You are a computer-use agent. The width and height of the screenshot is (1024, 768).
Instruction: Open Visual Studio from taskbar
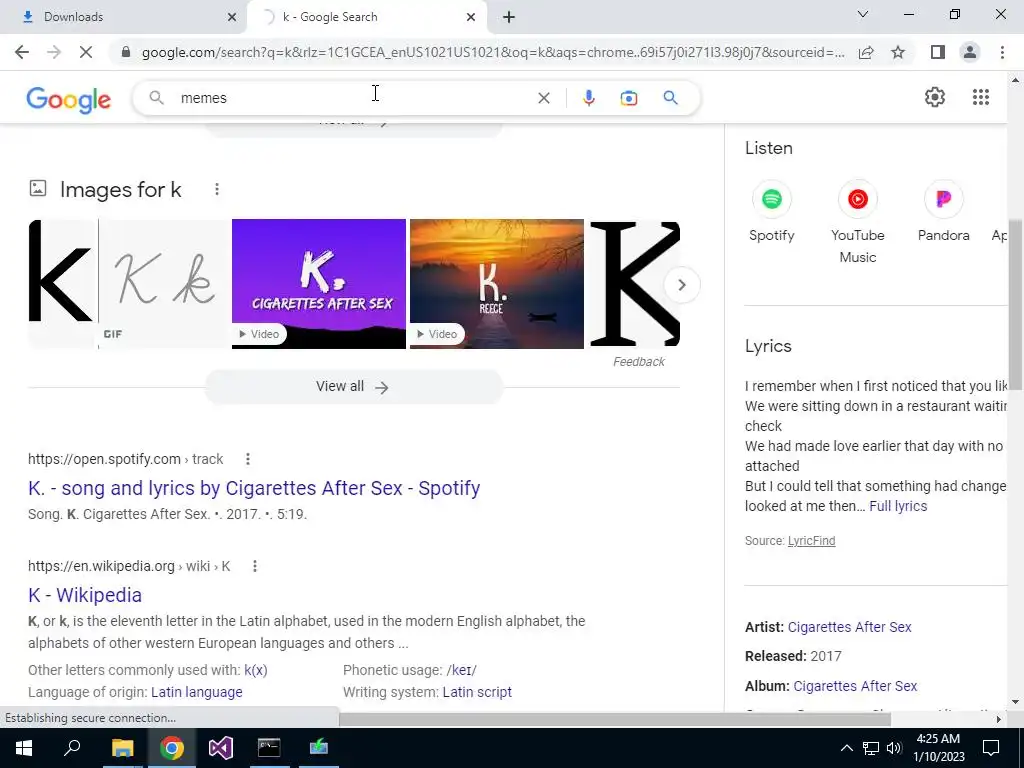(220, 748)
